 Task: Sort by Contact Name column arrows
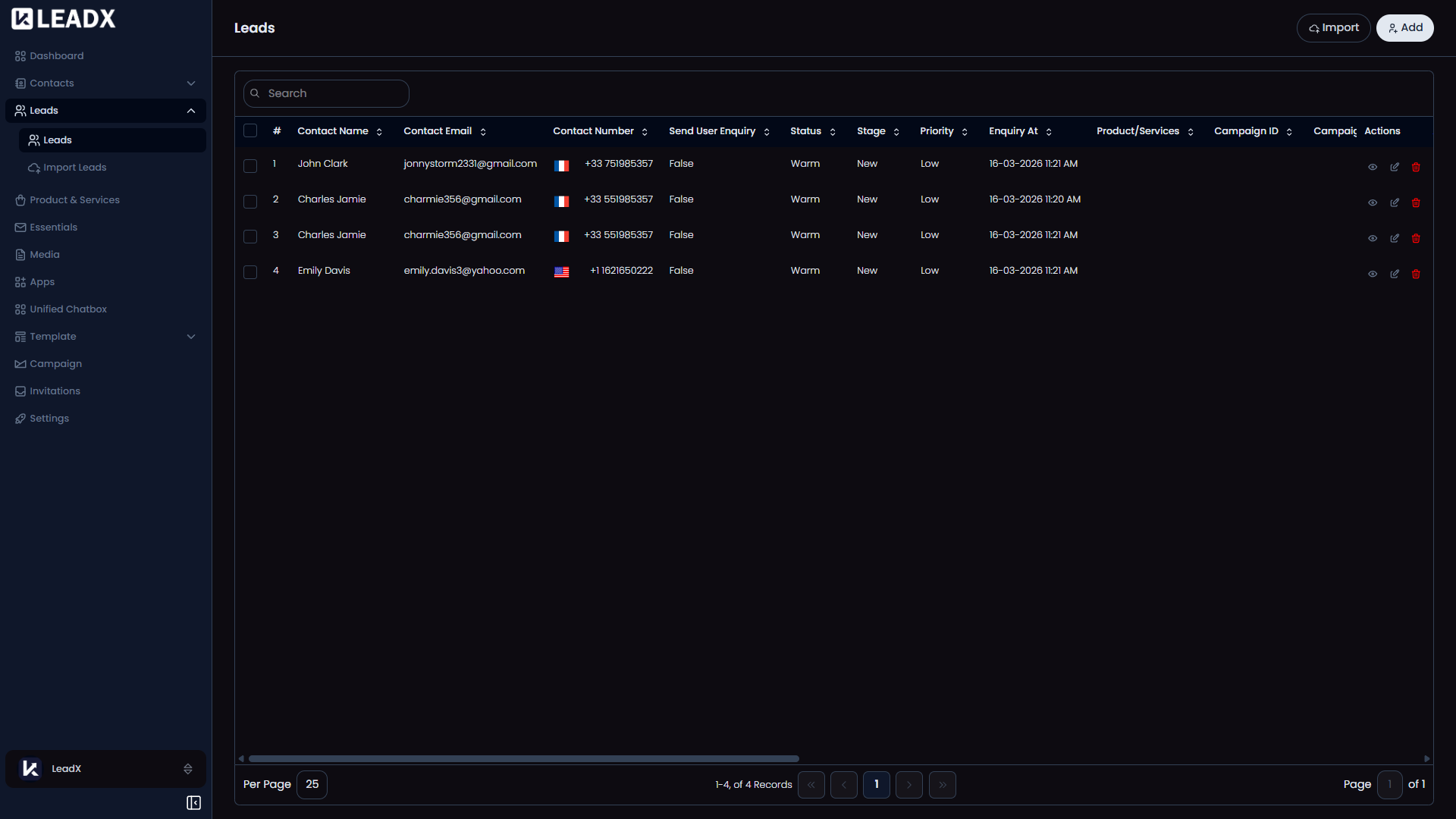pos(379,132)
